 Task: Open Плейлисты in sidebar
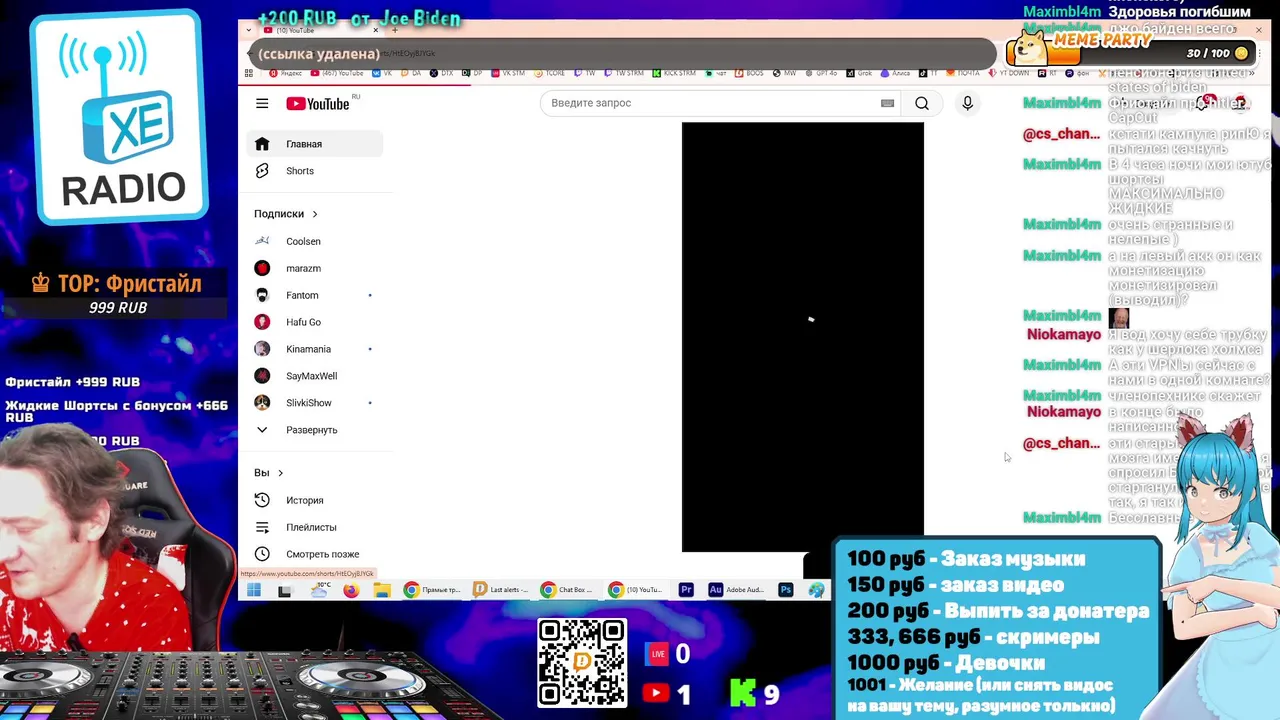pyautogui.click(x=315, y=527)
